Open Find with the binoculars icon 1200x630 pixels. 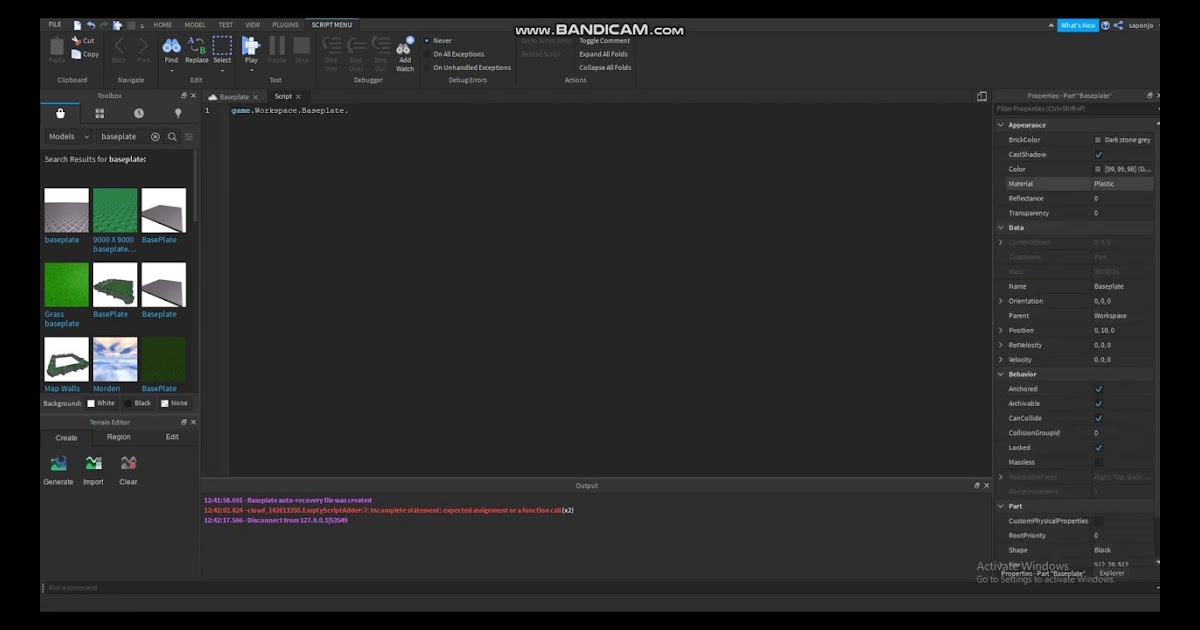point(171,45)
